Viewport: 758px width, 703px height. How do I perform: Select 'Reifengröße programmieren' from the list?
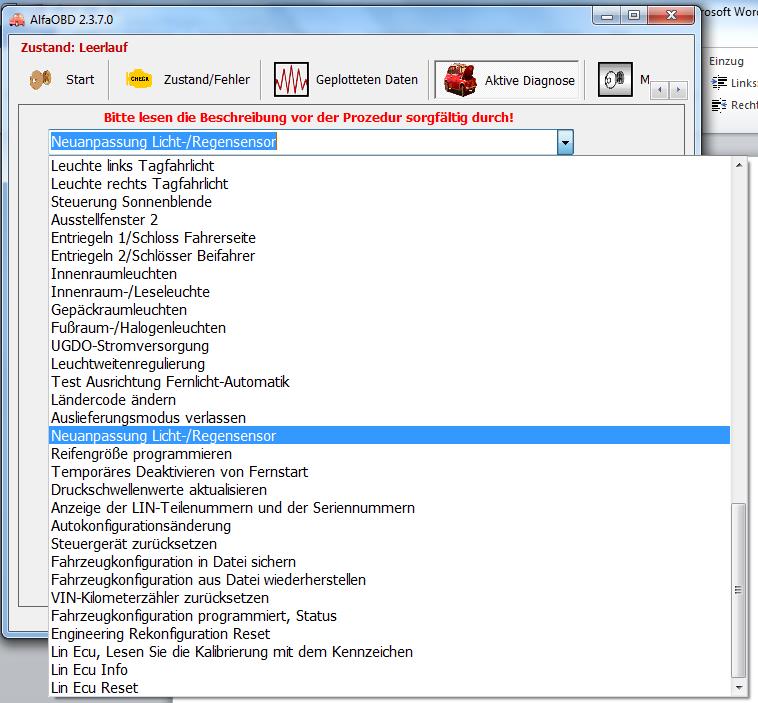pyautogui.click(x=141, y=454)
